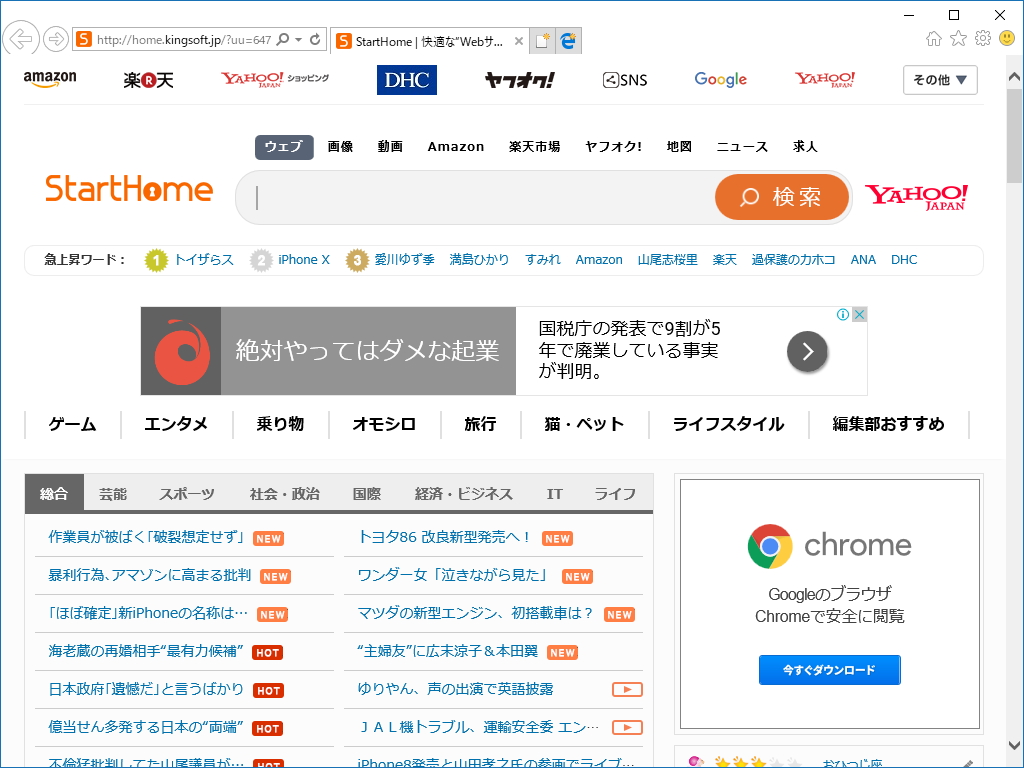Open the Favorites star panel
Image resolution: width=1024 pixels, height=768 pixels.
pos(956,38)
